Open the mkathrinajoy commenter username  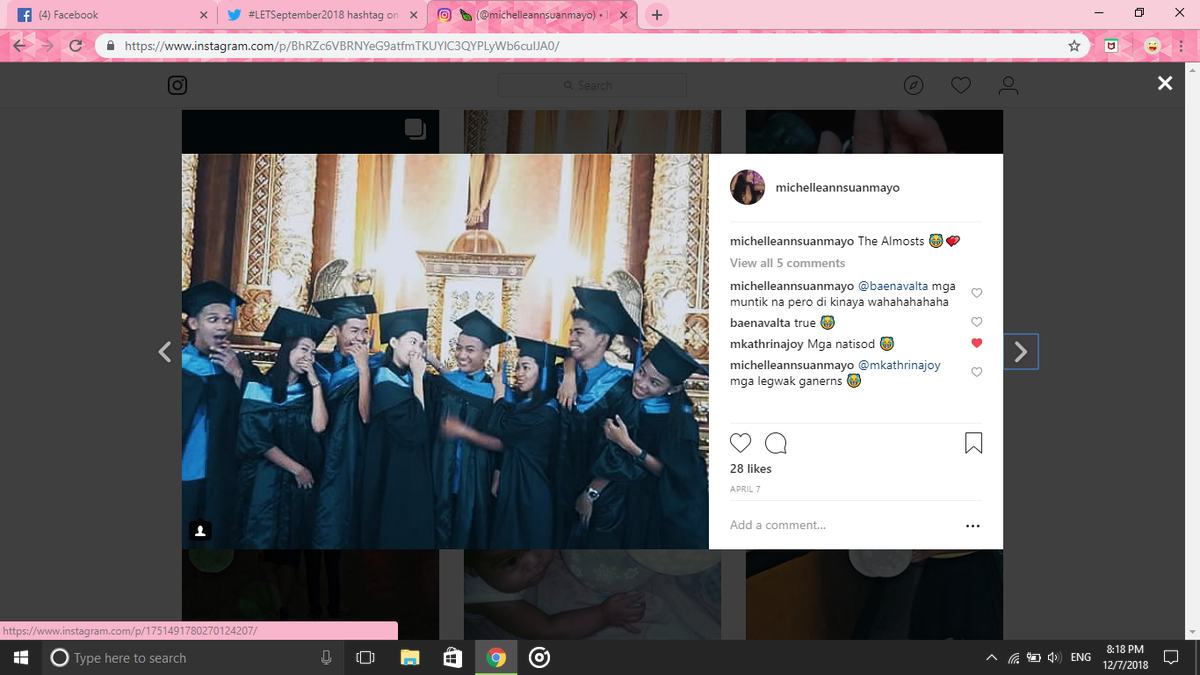click(x=766, y=344)
